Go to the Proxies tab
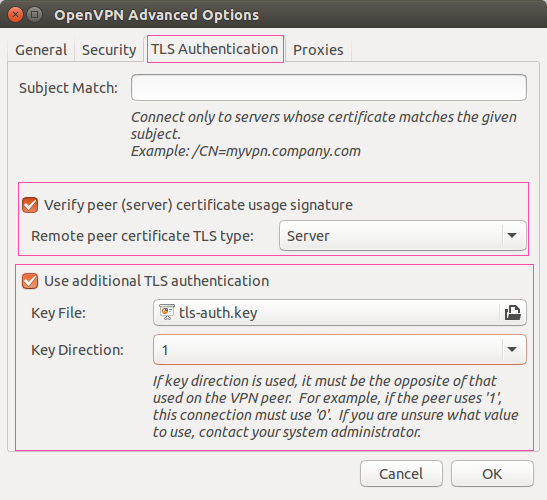547x500 pixels. (318, 50)
